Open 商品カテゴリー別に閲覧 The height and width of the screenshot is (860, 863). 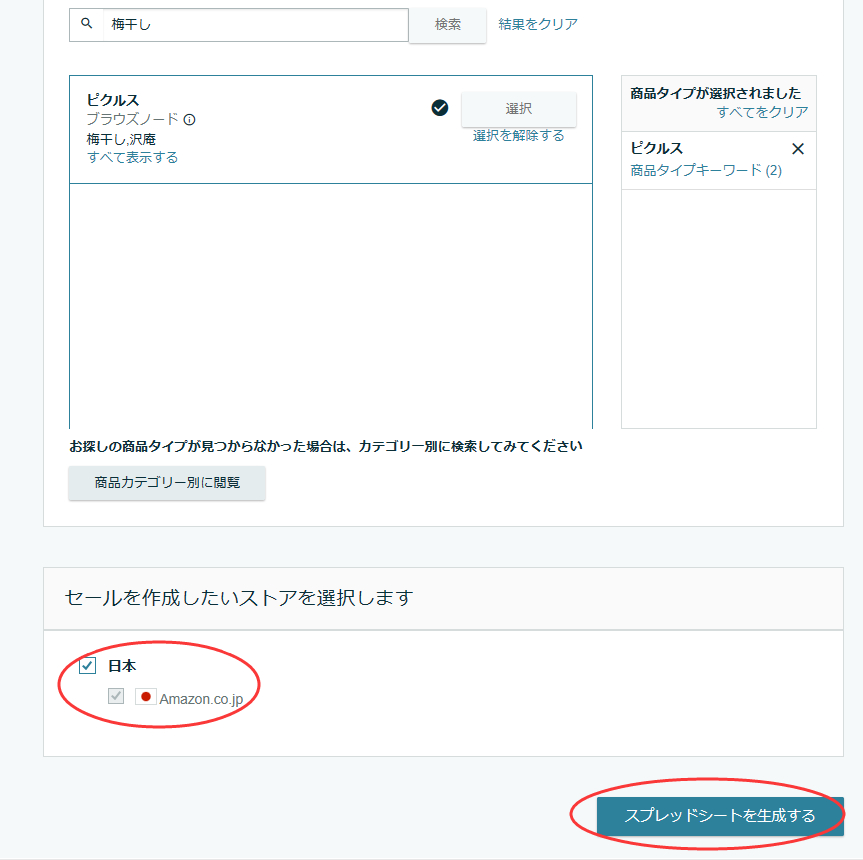(x=167, y=483)
